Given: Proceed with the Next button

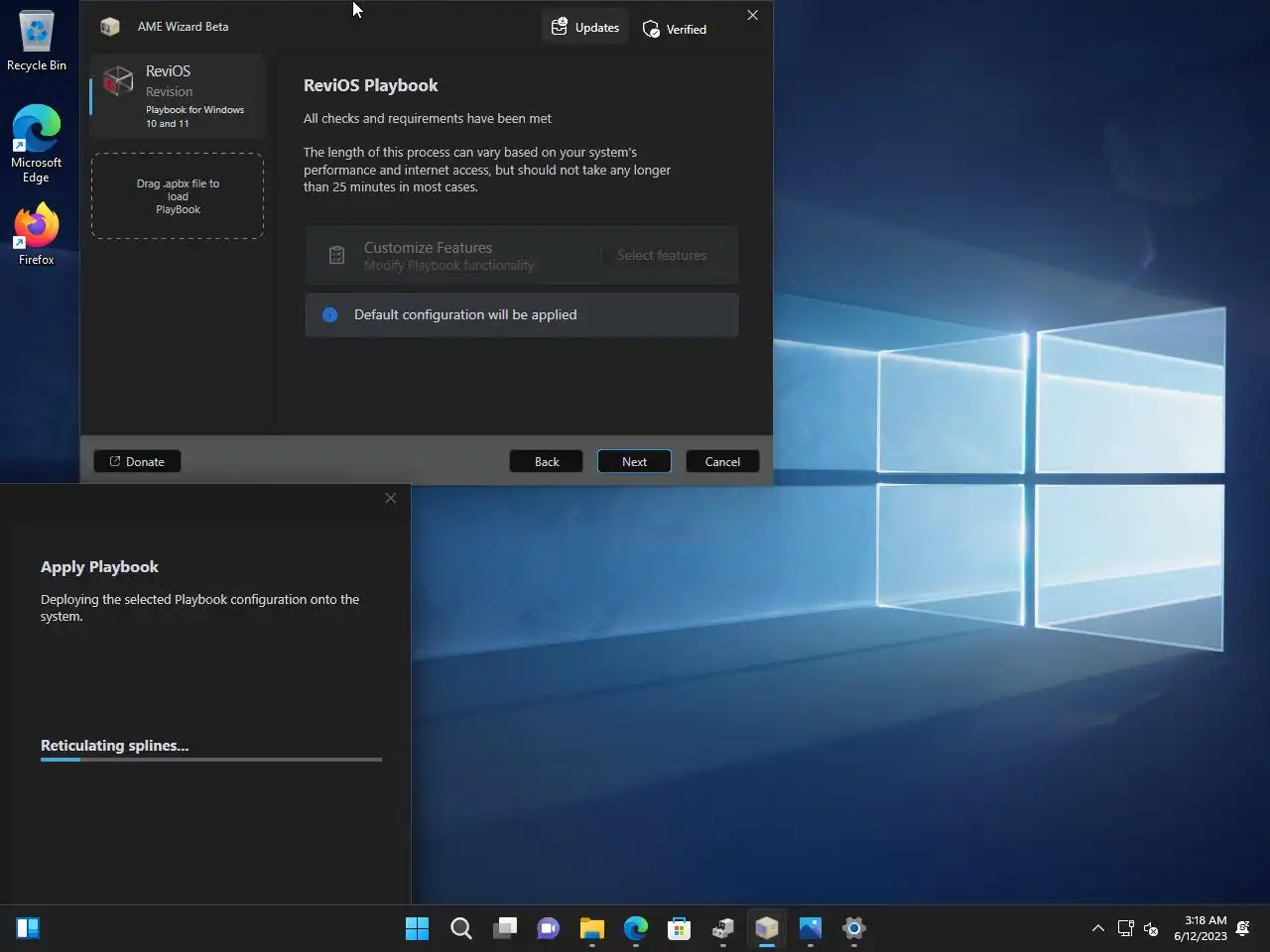Looking at the screenshot, I should pos(634,461).
